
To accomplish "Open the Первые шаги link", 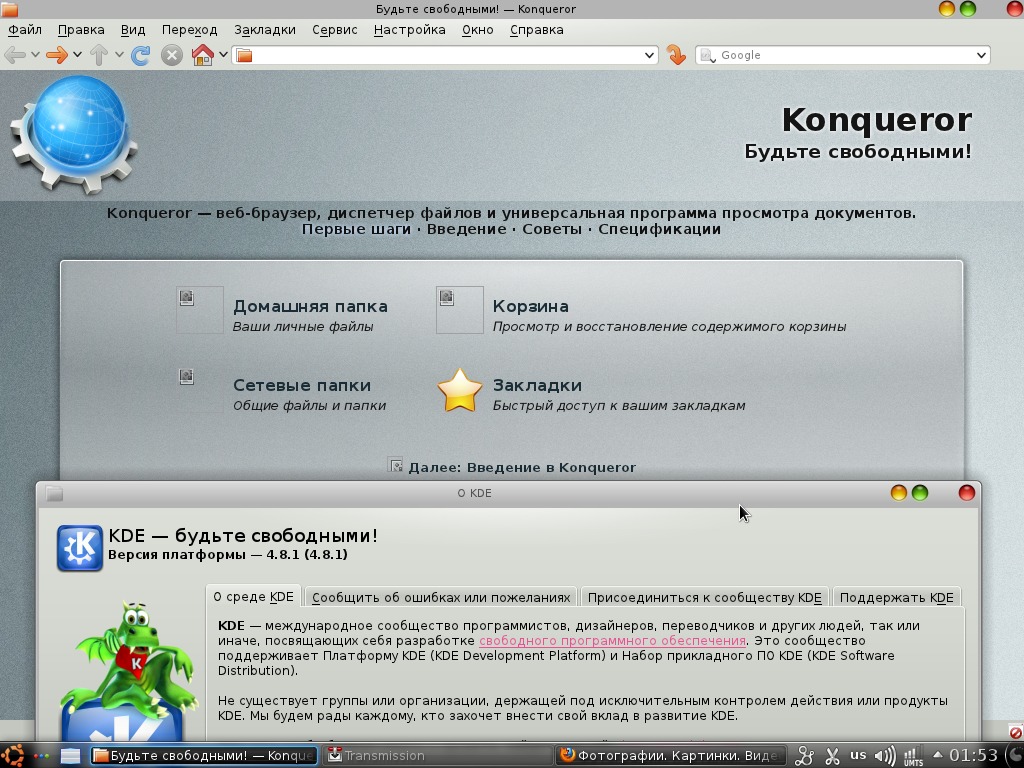I will 356,229.
